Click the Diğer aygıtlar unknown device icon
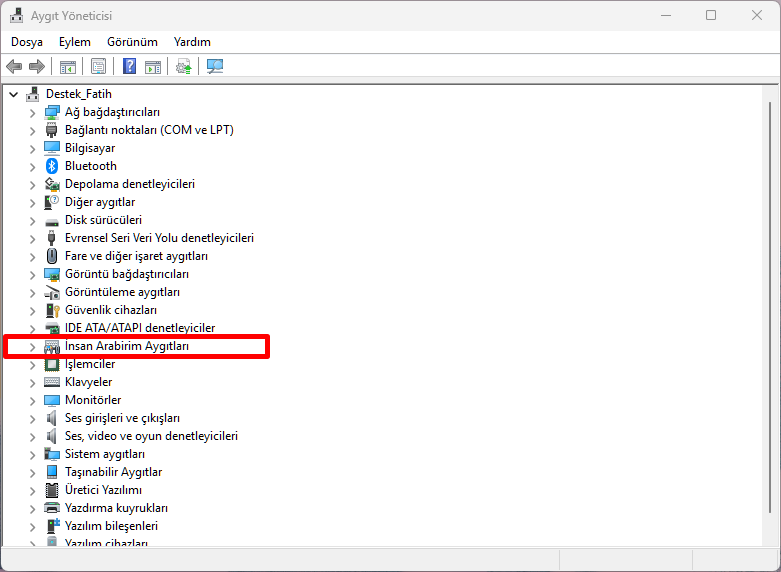Screen dimensions: 781x572 pos(52,202)
